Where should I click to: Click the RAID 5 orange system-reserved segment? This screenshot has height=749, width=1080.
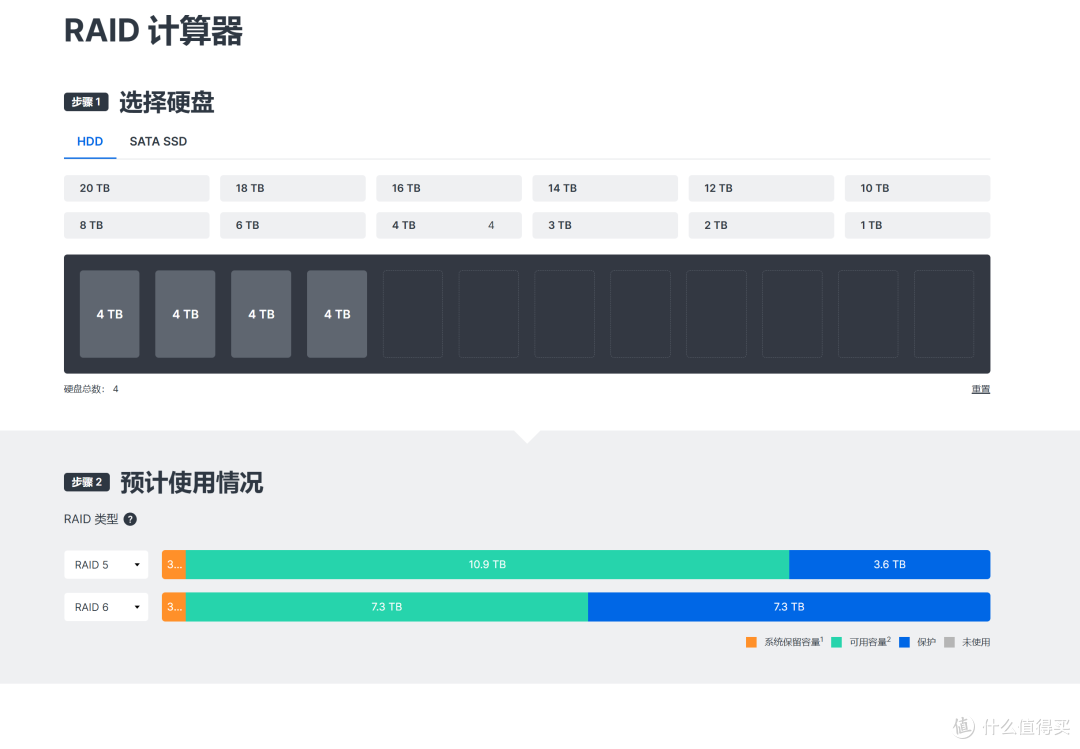pos(174,564)
